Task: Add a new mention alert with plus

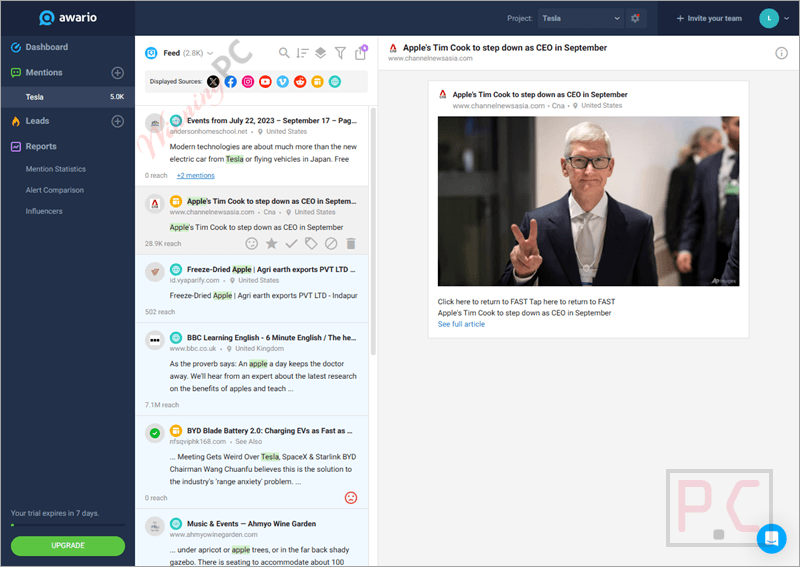Action: pos(117,73)
